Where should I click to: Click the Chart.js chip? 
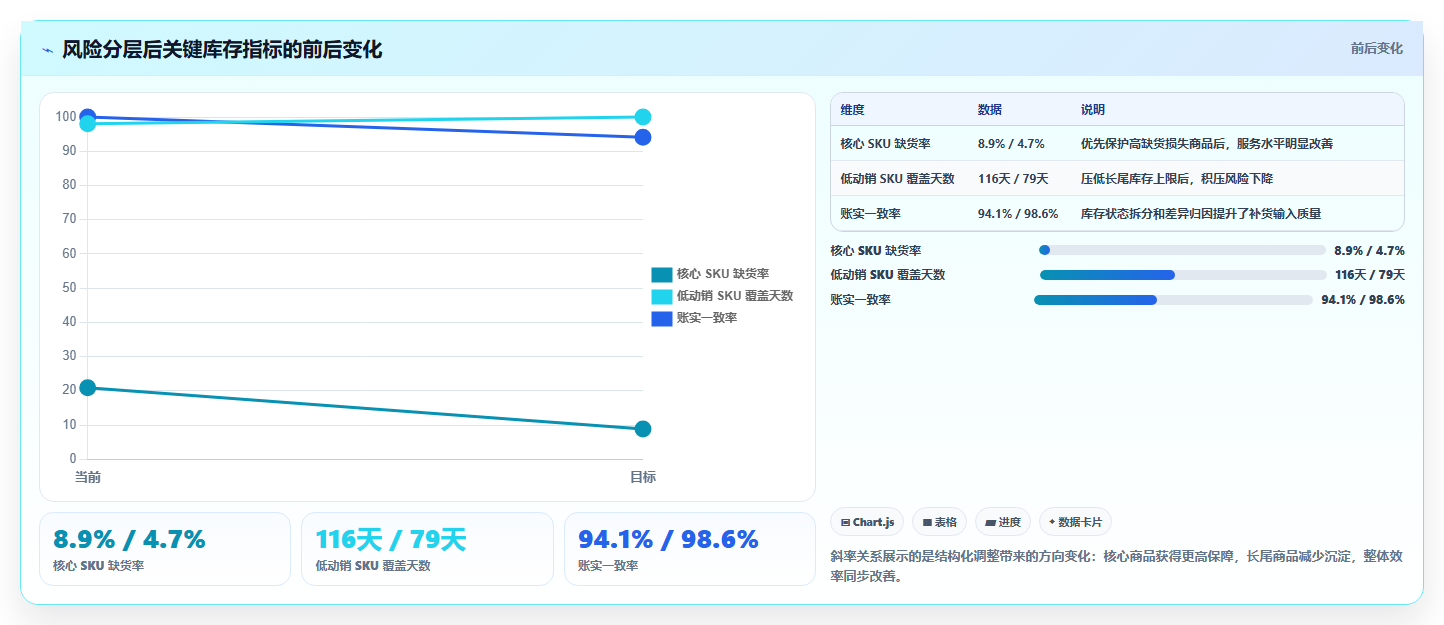[x=867, y=522]
